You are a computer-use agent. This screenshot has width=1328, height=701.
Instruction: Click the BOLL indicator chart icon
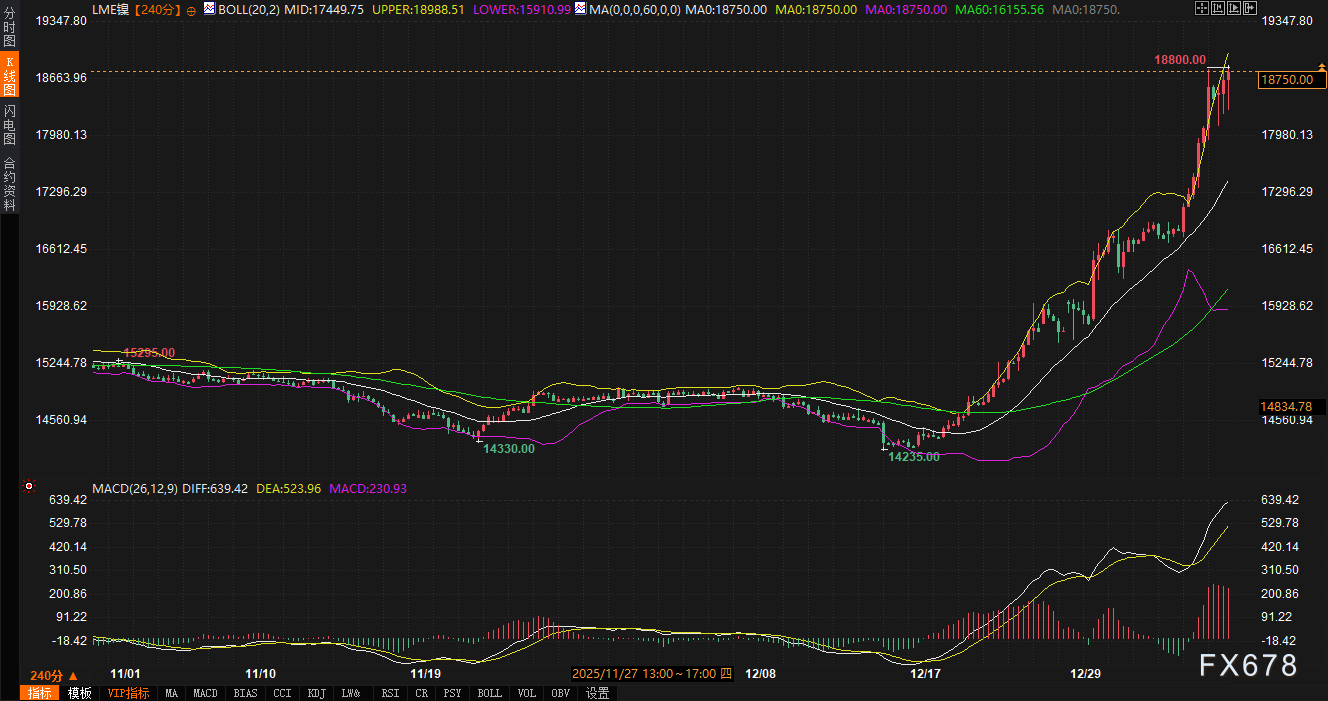point(209,8)
